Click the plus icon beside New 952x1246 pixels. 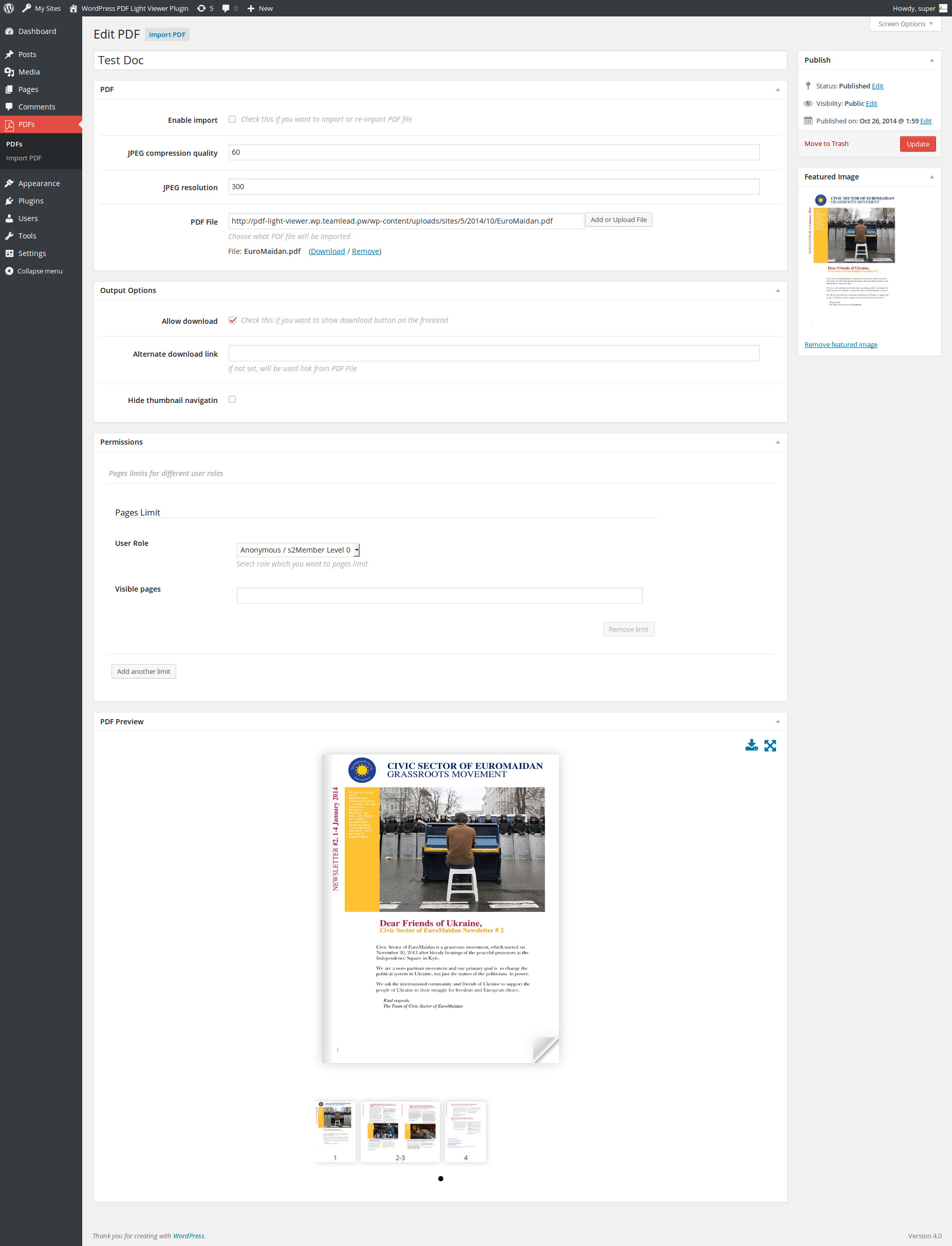[x=251, y=9]
